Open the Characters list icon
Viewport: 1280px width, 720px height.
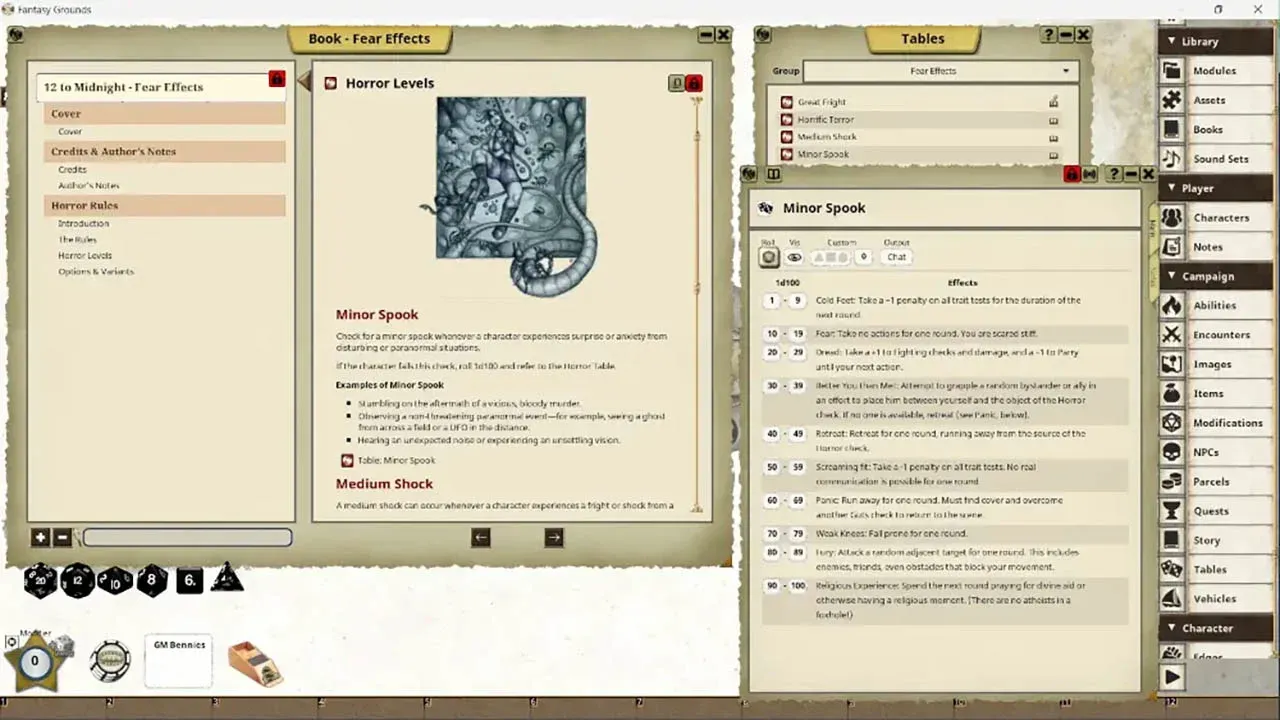coord(1171,217)
